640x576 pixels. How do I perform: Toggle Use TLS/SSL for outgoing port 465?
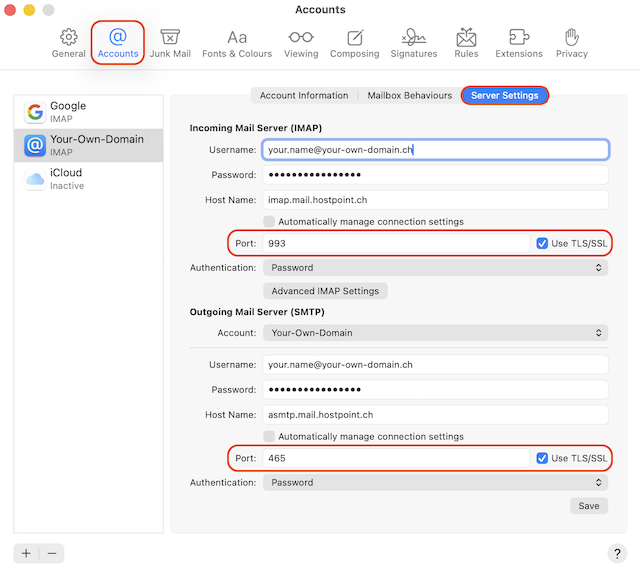(542, 458)
